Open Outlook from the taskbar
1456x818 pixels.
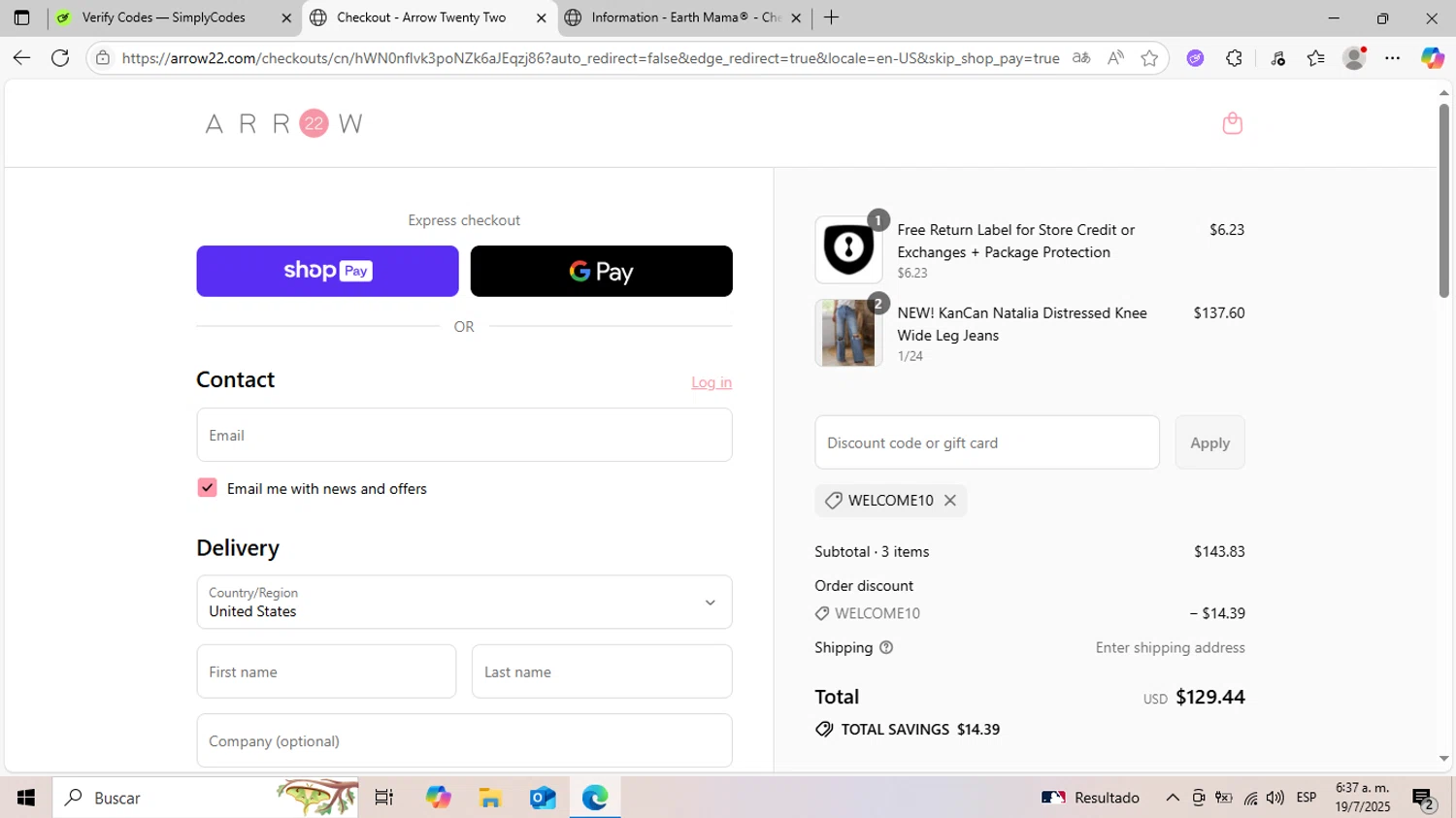point(543,798)
